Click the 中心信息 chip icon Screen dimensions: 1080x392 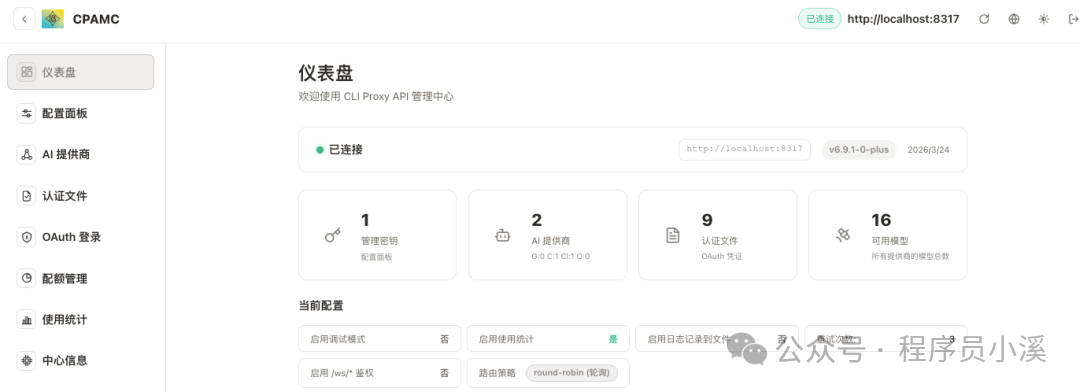[x=26, y=360]
